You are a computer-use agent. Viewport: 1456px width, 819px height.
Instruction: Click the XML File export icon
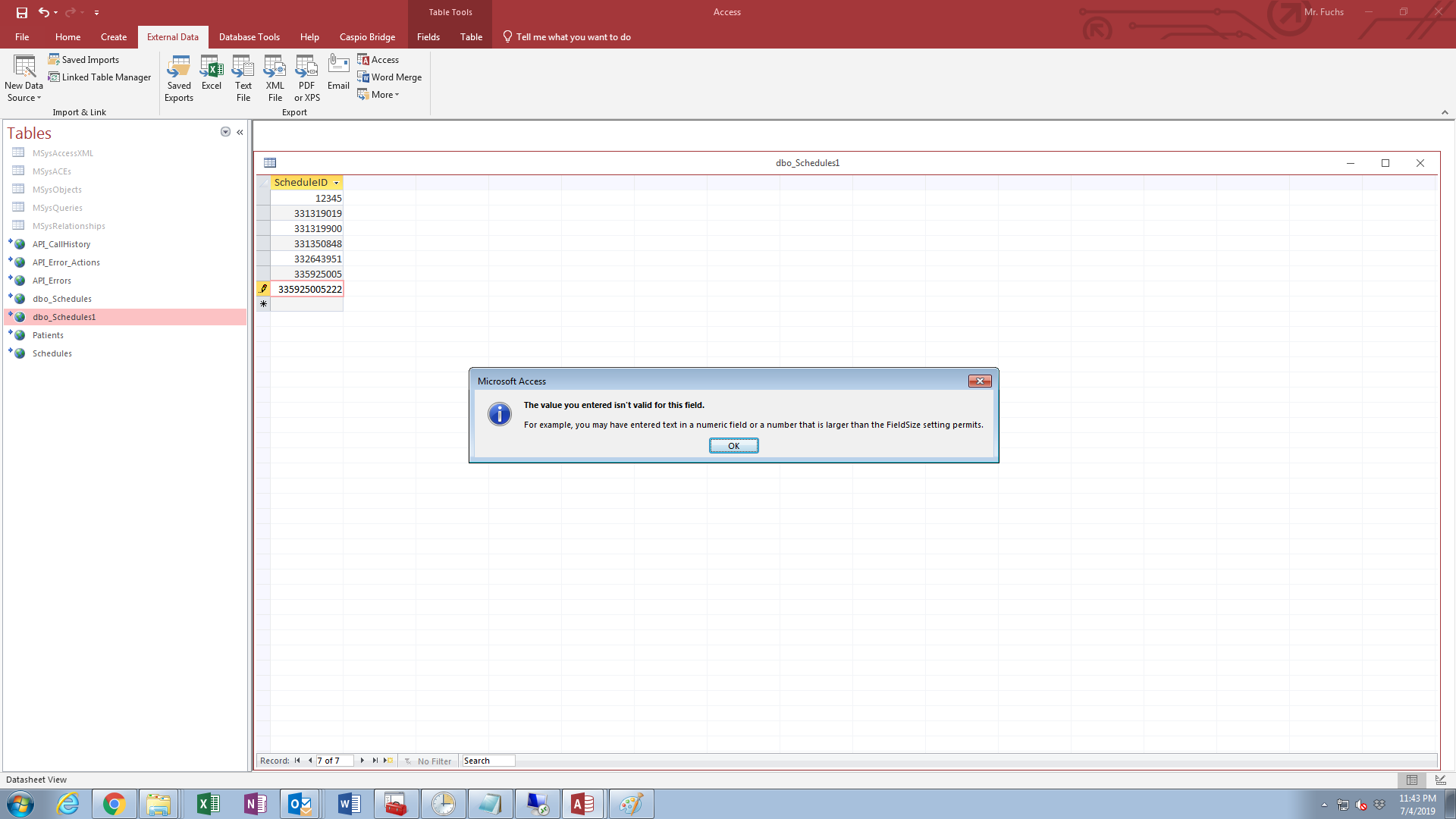click(x=275, y=78)
